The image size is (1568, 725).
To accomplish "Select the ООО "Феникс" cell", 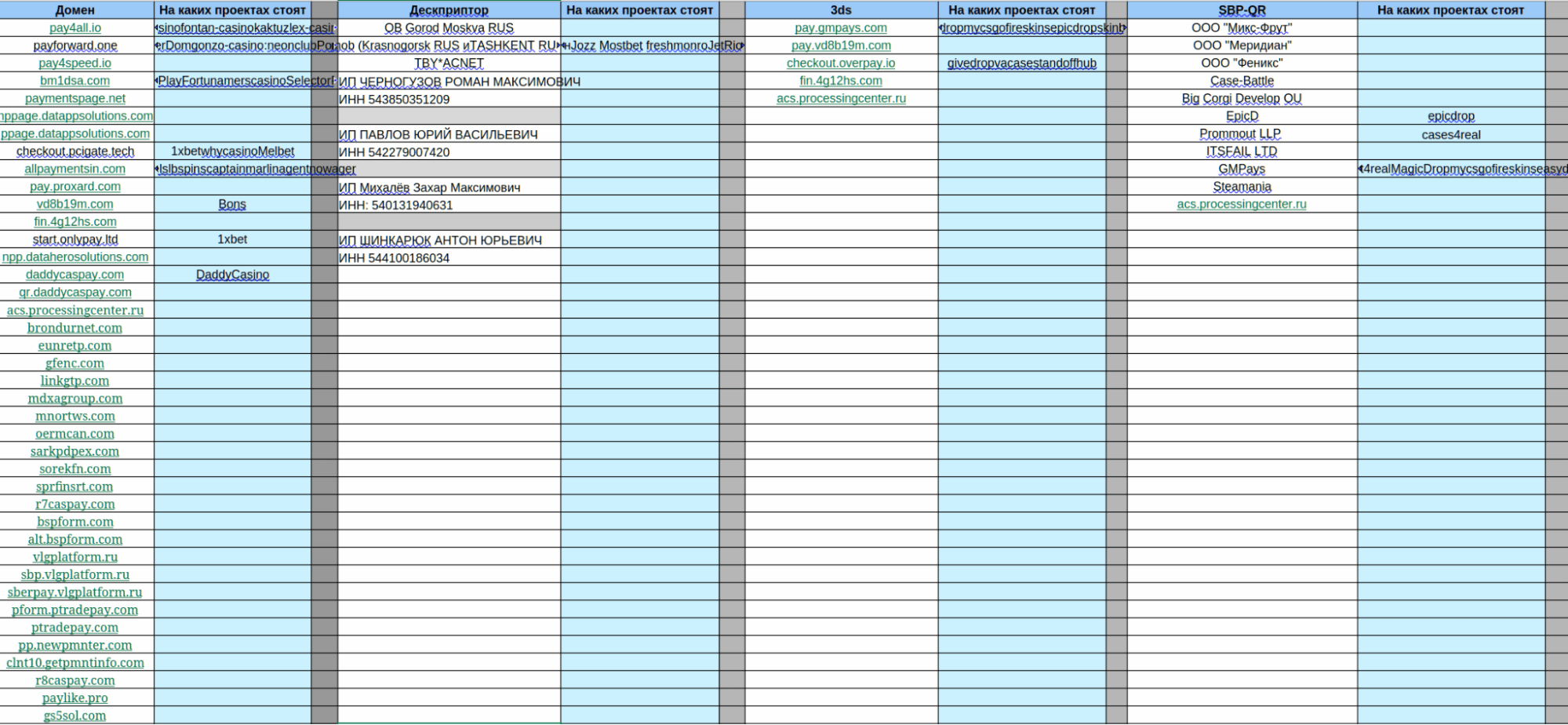I will tap(1242, 64).
